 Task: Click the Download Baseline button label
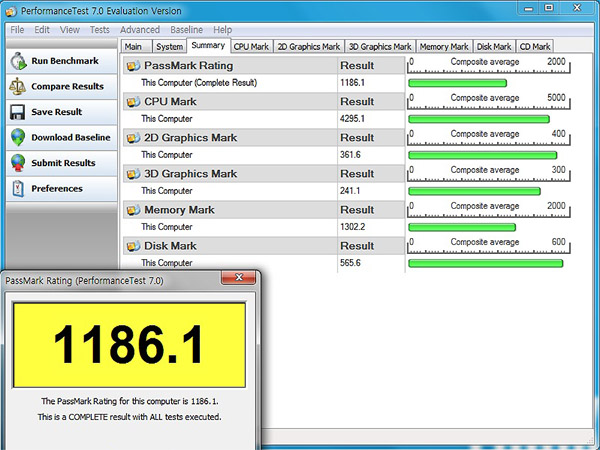coord(71,137)
